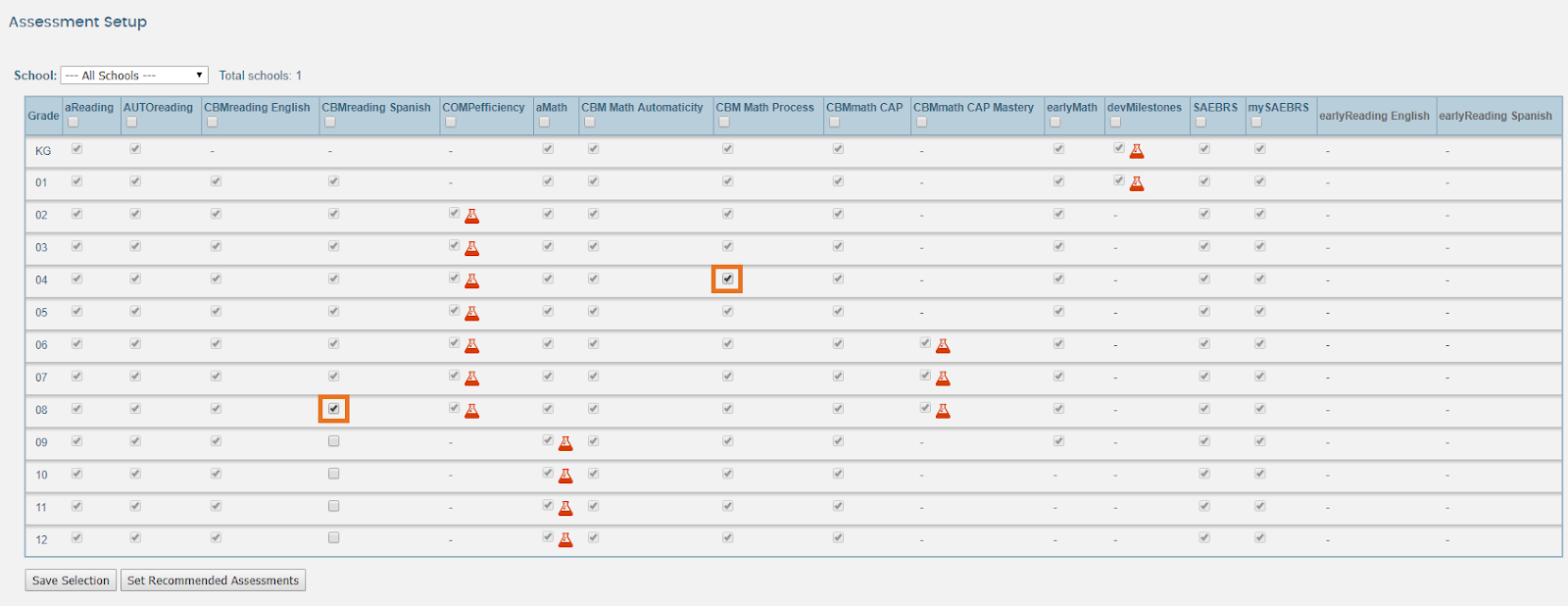The height and width of the screenshot is (606, 1568).
Task: Toggle the COMPefficiency column header checkbox
Action: tap(451, 123)
